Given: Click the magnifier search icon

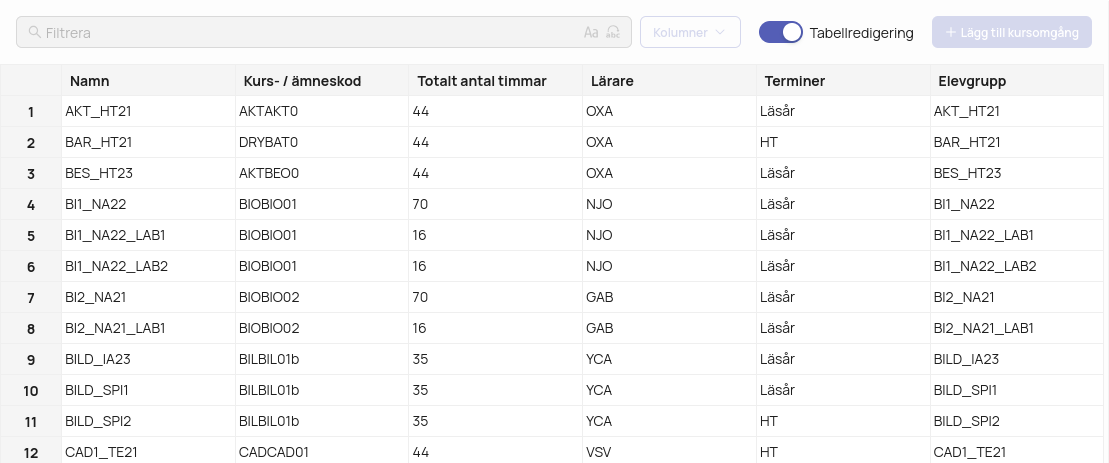Looking at the screenshot, I should [x=34, y=32].
